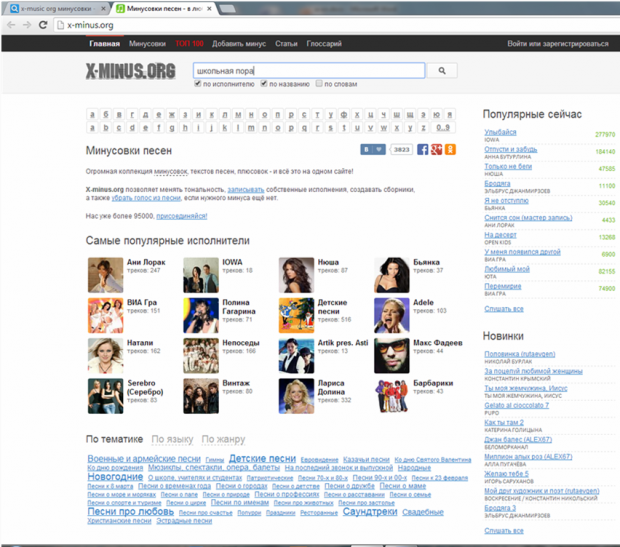The image size is (620, 547).
Task: Open Макс Фадеев thumbnail
Action: coord(392,356)
